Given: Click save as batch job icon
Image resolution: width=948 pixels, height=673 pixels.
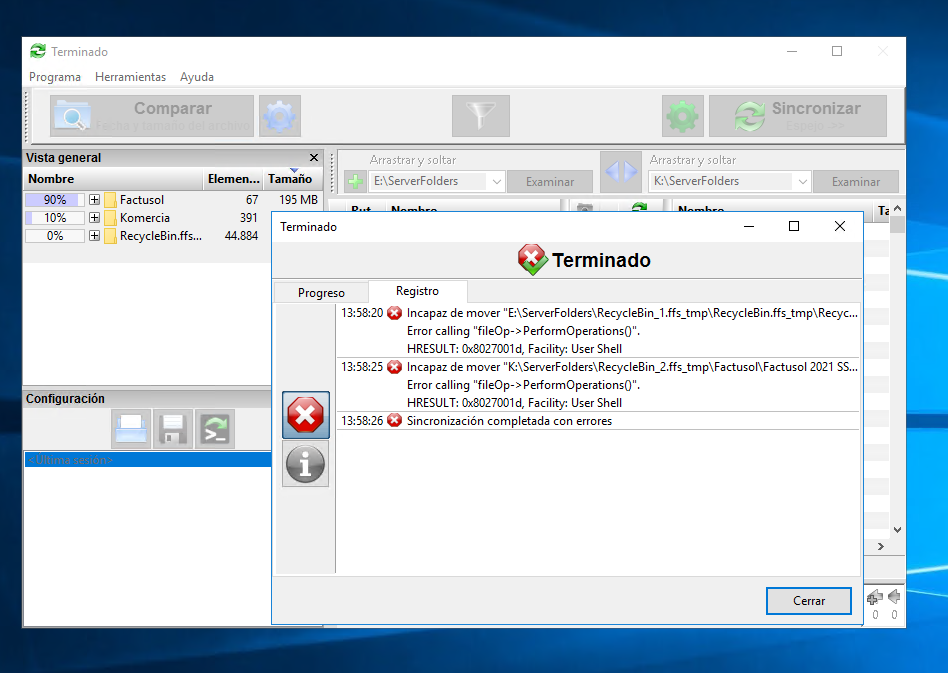Looking at the screenshot, I should point(215,429).
